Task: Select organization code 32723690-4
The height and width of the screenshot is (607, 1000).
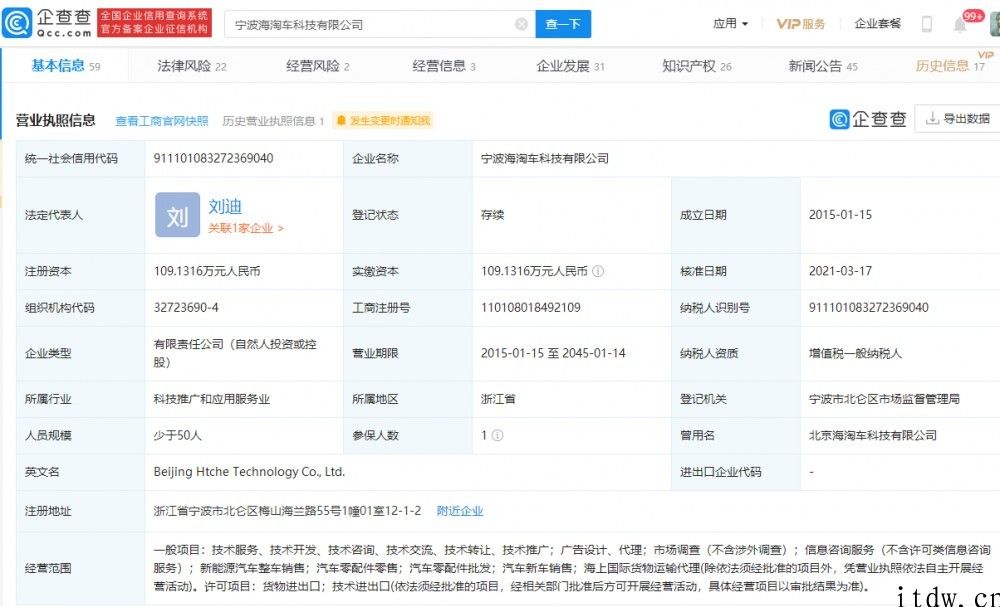Action: coord(186,307)
